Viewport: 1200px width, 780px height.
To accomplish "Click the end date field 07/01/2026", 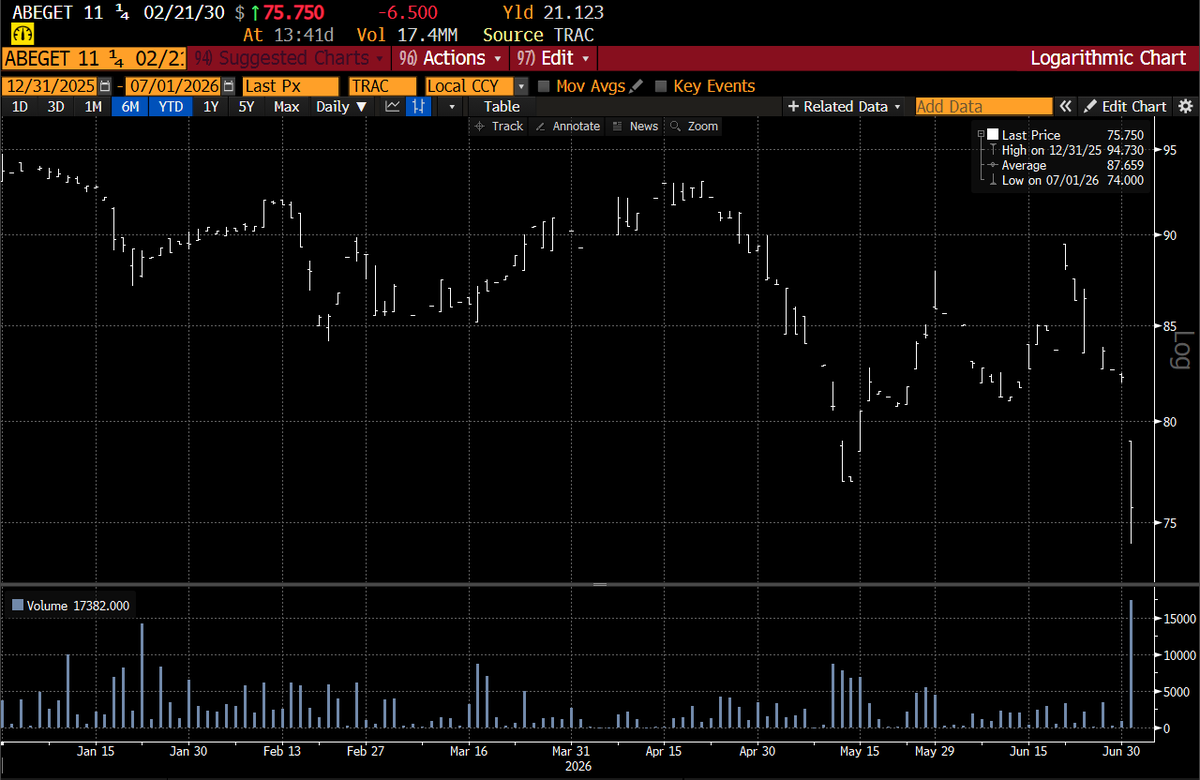I will click(172, 87).
